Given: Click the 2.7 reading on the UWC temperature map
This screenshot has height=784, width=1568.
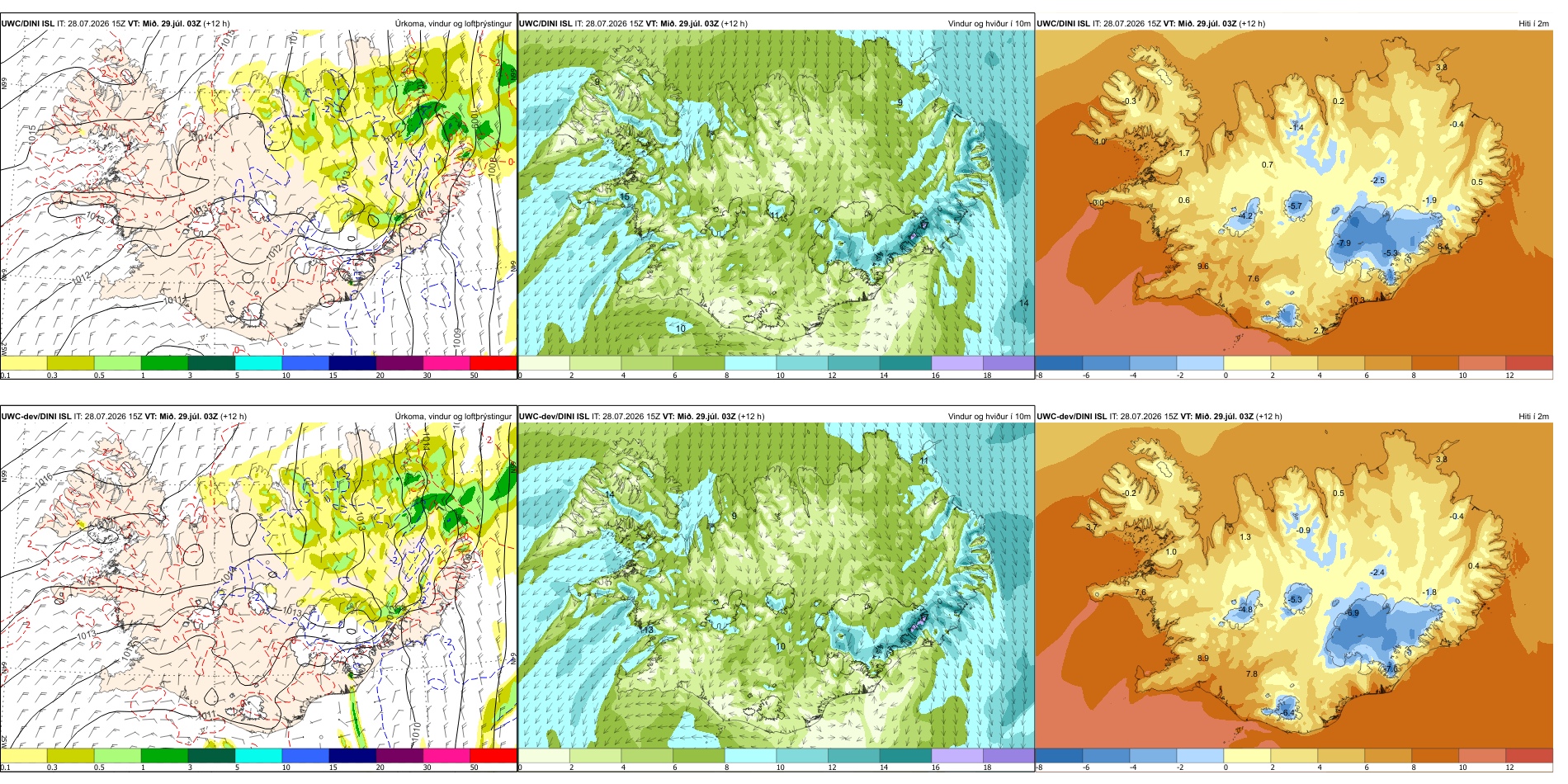Looking at the screenshot, I should pos(1320,330).
